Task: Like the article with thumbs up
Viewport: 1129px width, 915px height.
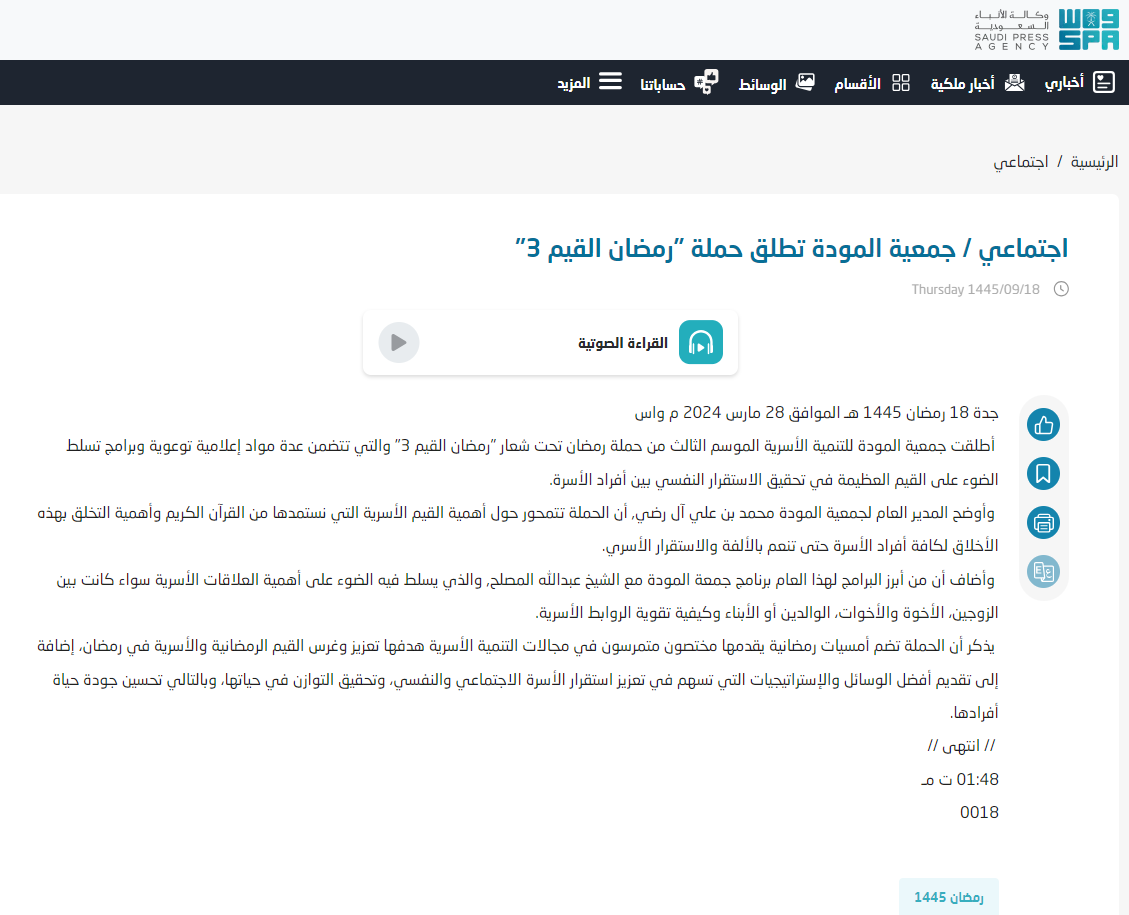Action: [x=1043, y=425]
